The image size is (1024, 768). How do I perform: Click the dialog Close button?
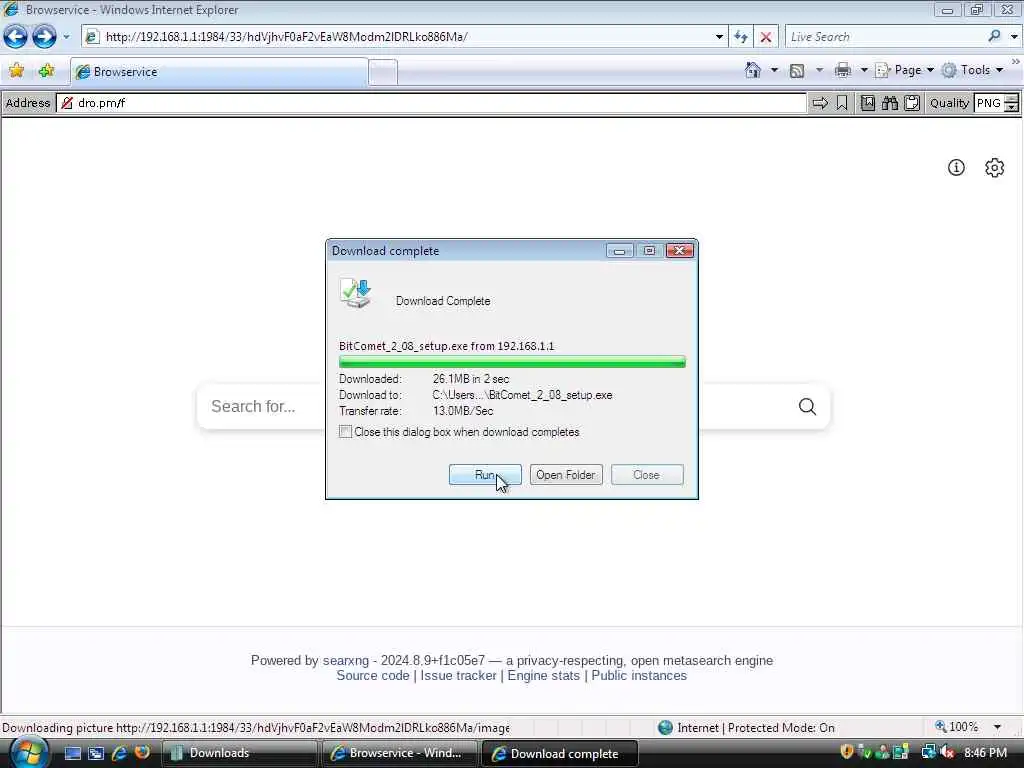coord(647,475)
